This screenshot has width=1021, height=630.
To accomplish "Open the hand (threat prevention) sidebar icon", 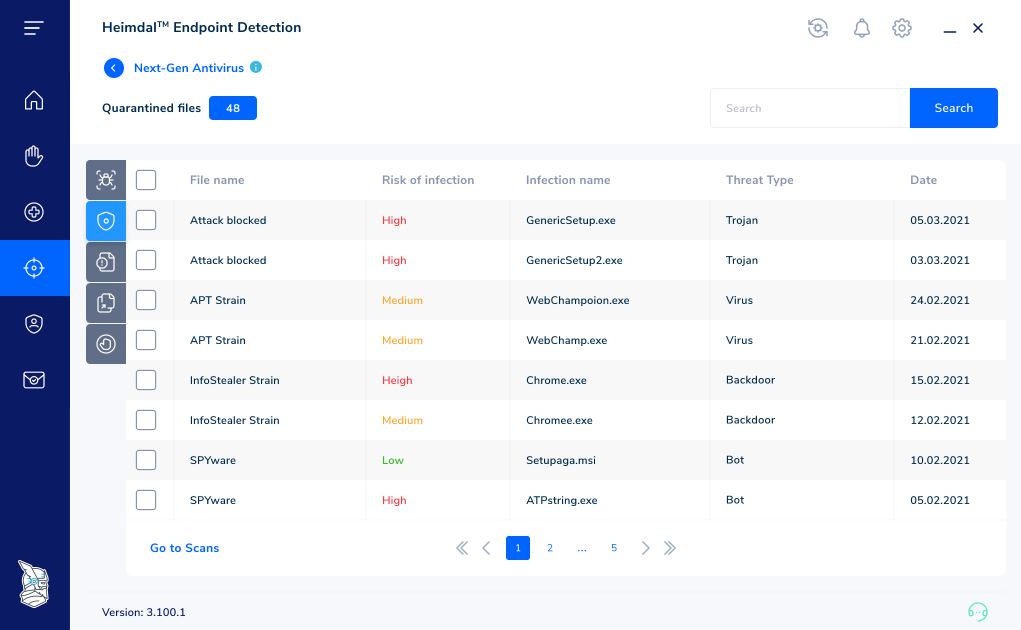I will pyautogui.click(x=34, y=156).
